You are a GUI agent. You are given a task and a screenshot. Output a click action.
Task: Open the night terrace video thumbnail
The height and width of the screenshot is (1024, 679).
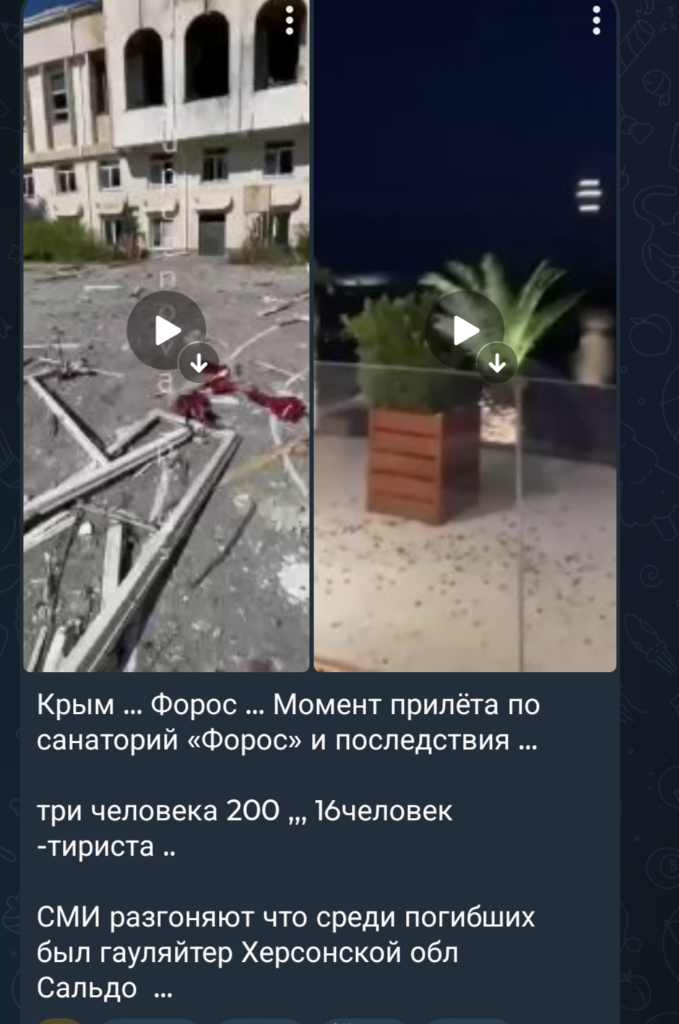point(465,336)
